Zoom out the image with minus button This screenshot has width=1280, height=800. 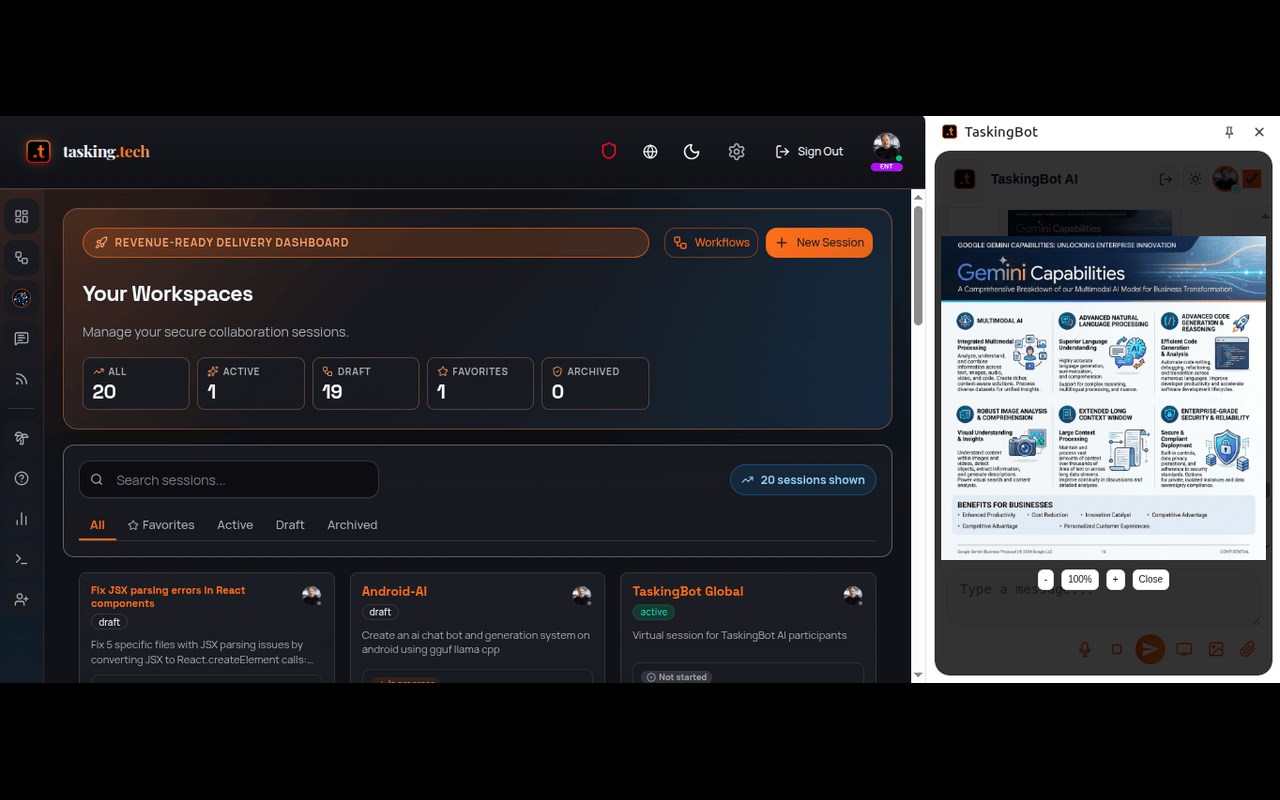(1046, 579)
